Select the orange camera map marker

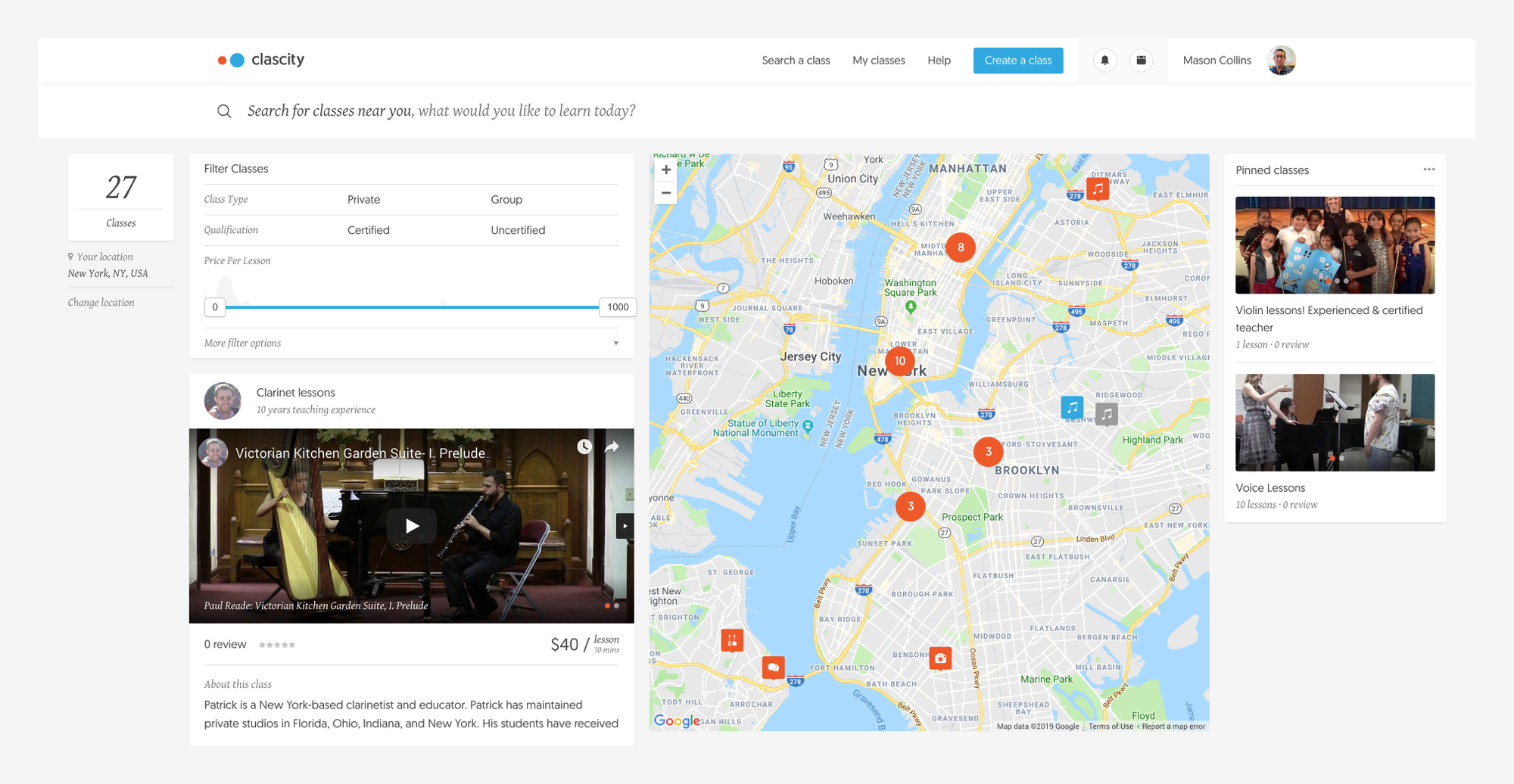pos(940,658)
